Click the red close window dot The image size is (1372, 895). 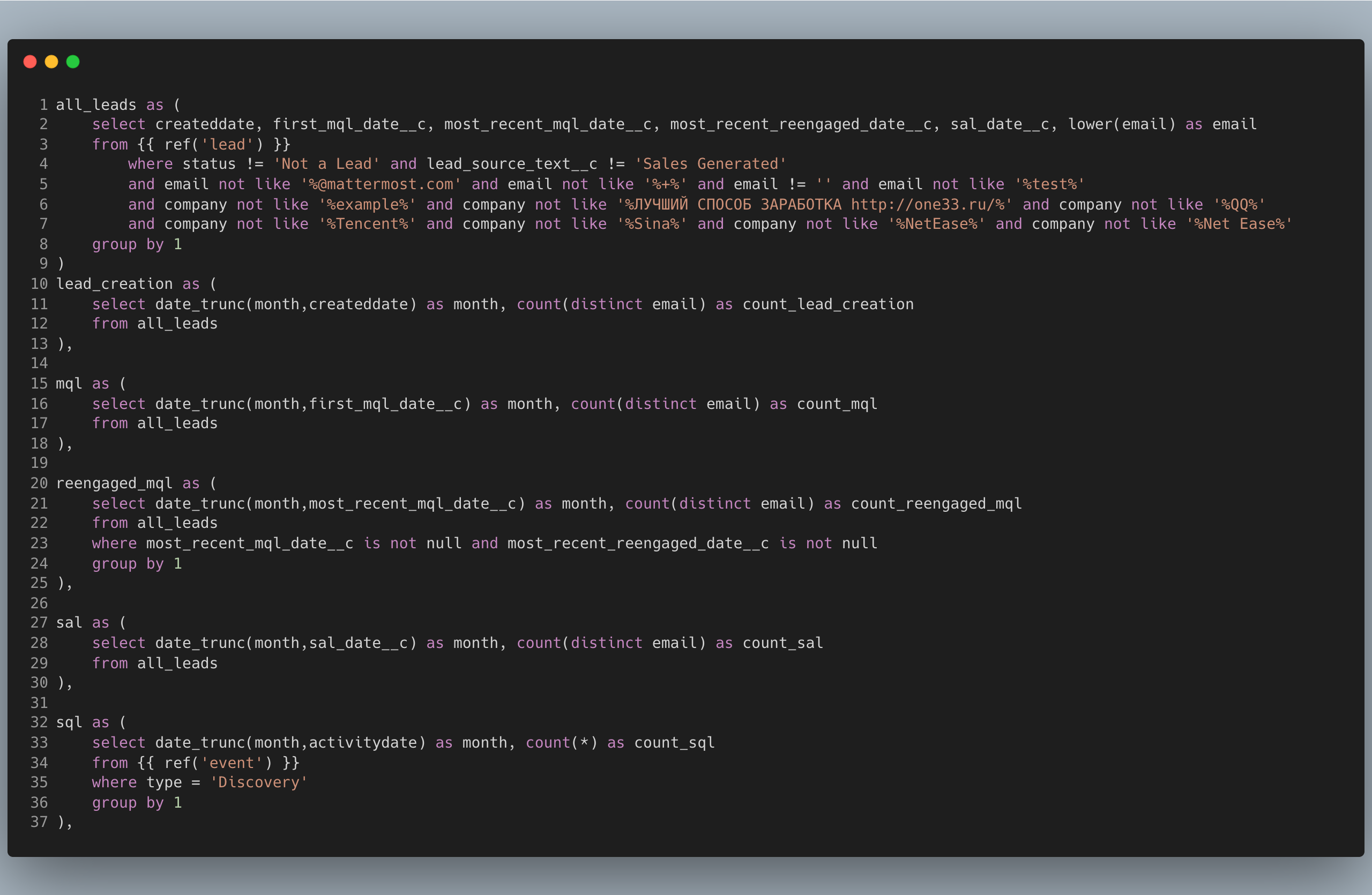point(30,62)
